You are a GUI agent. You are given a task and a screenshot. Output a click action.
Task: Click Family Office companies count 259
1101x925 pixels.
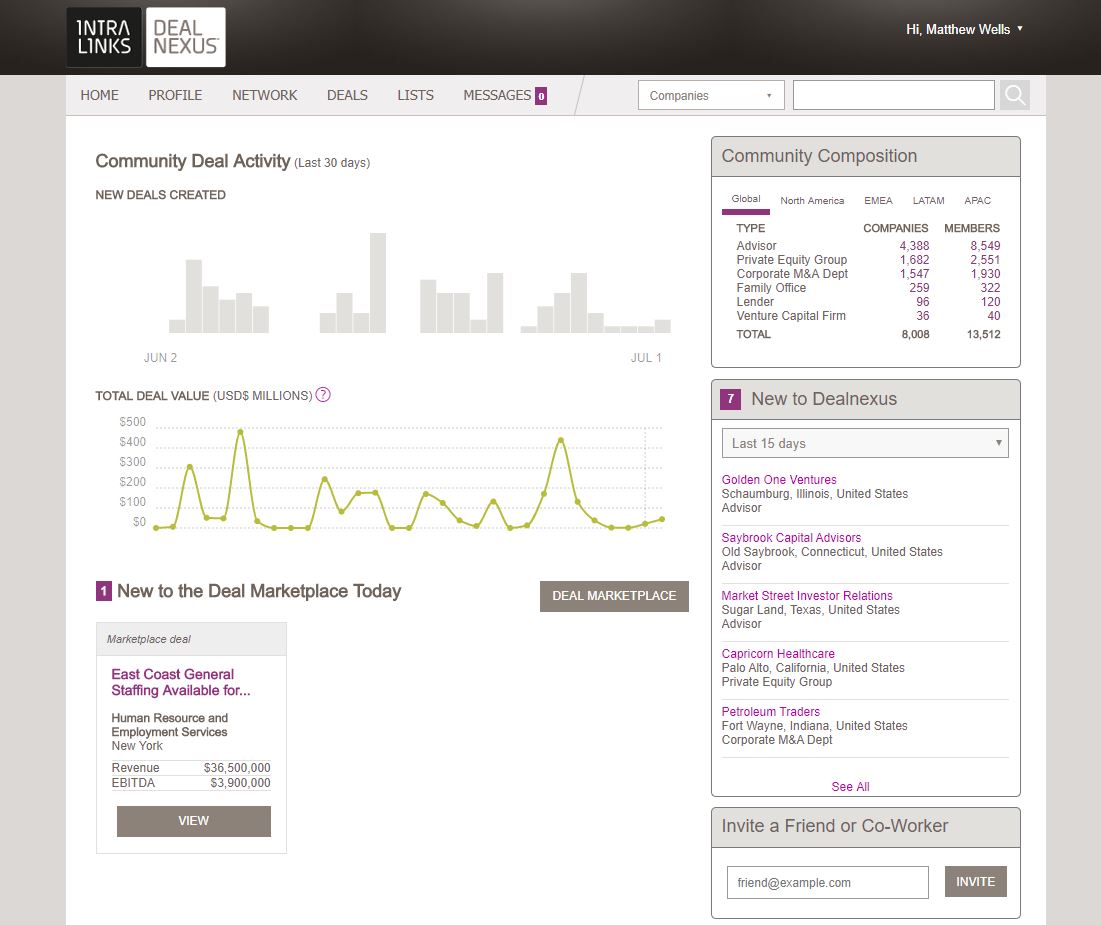919,288
